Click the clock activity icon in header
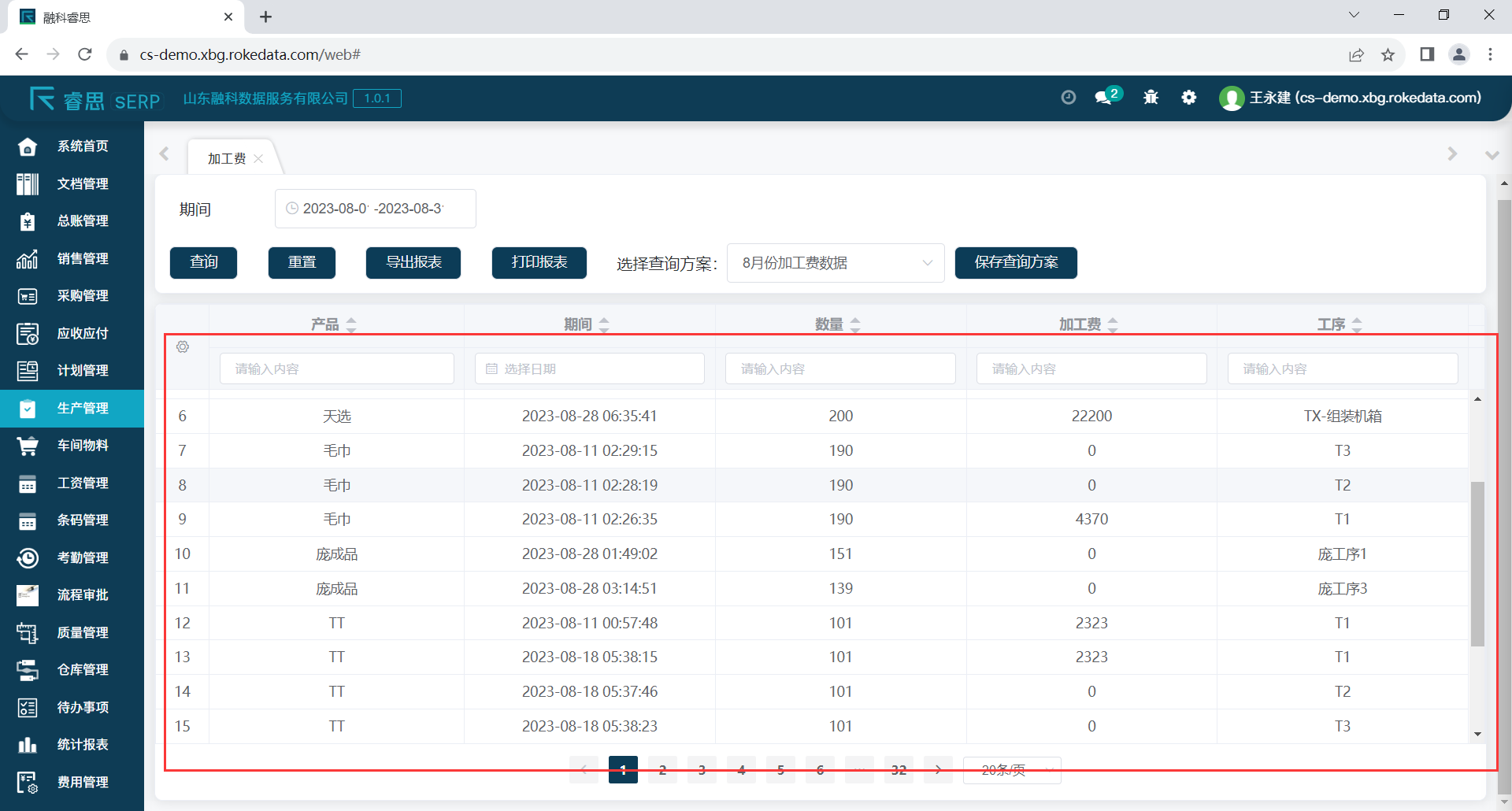The width and height of the screenshot is (1512, 811). (1068, 98)
